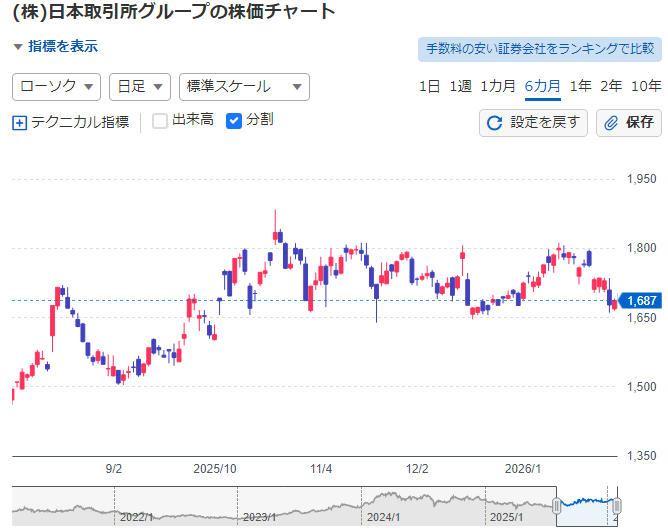Click the 設定を戻す reset button
Image resolution: width=668 pixels, height=531 pixels.
pyautogui.click(x=533, y=123)
